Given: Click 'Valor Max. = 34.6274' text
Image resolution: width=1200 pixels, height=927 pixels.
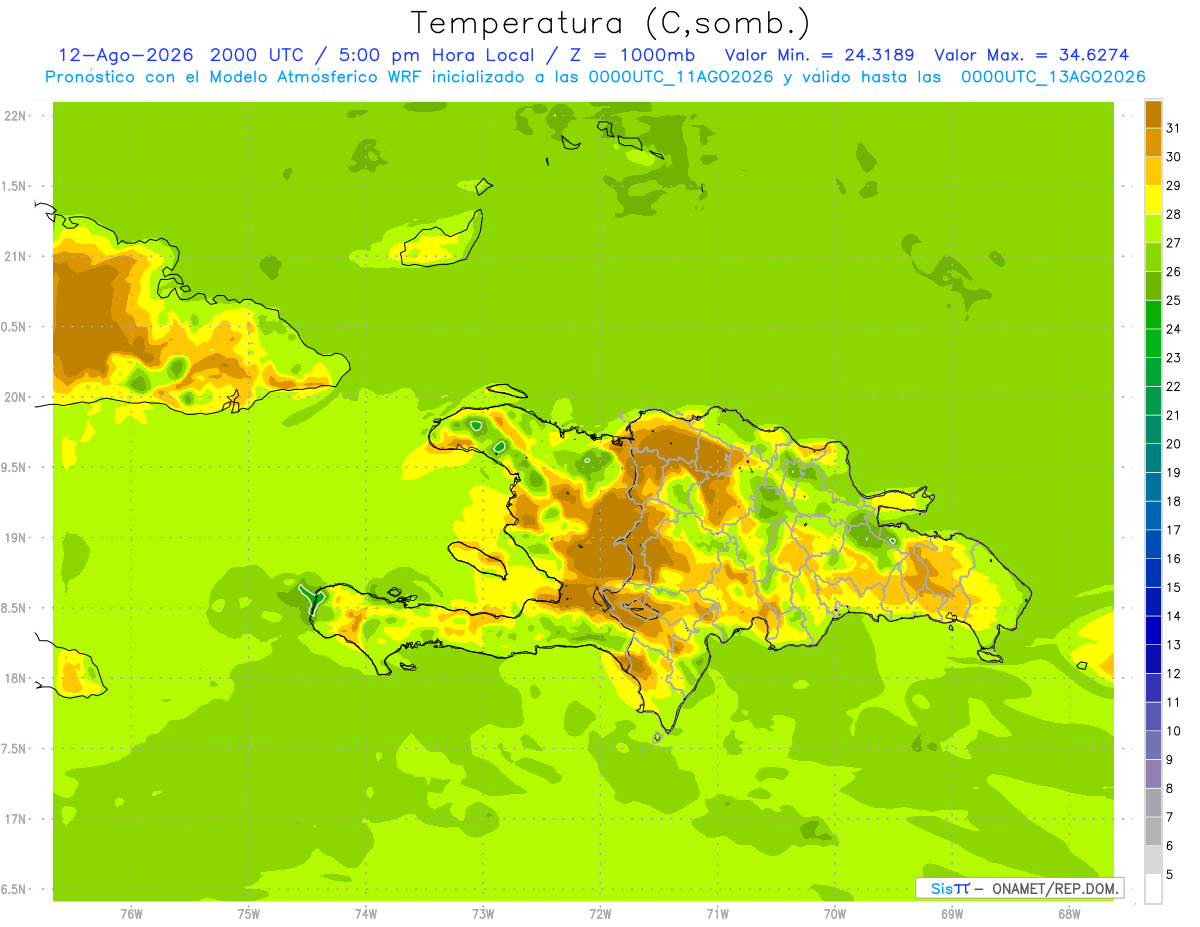Looking at the screenshot, I should (x=1031, y=55).
